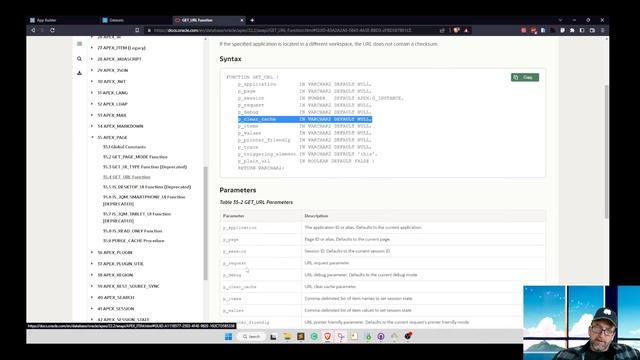This screenshot has height=360, width=640.
Task: Click the sidebar table of contents scrollbar
Action: click(205, 223)
